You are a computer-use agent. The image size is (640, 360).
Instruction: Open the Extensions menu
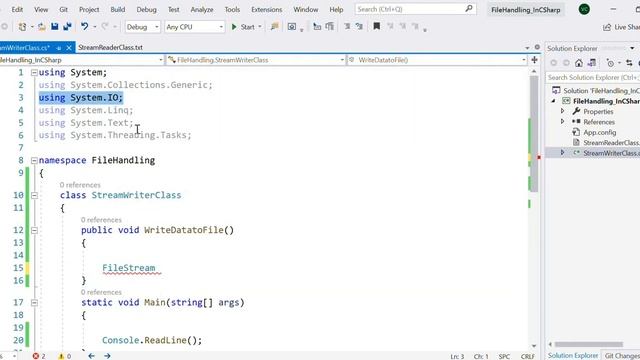267,9
